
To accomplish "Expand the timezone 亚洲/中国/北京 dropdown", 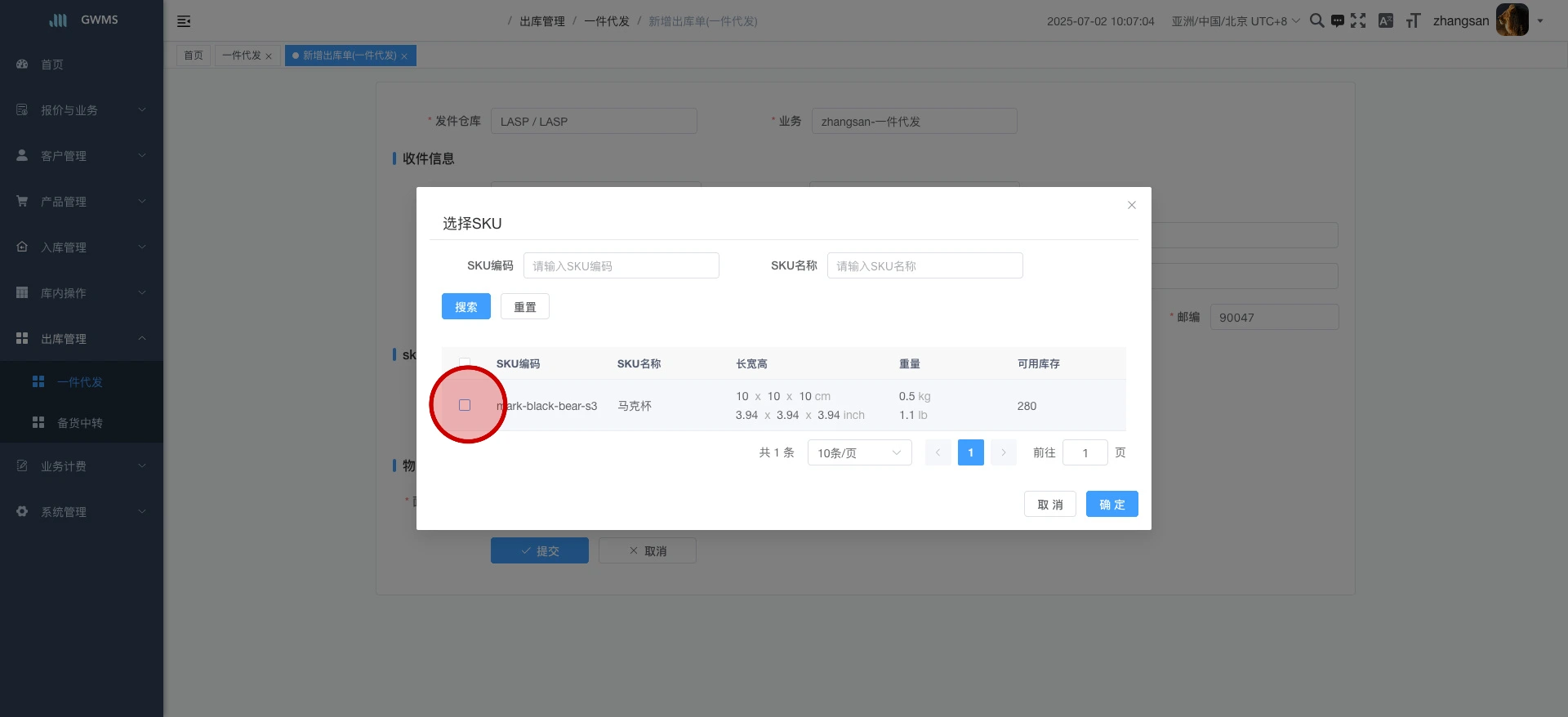I will [1235, 21].
